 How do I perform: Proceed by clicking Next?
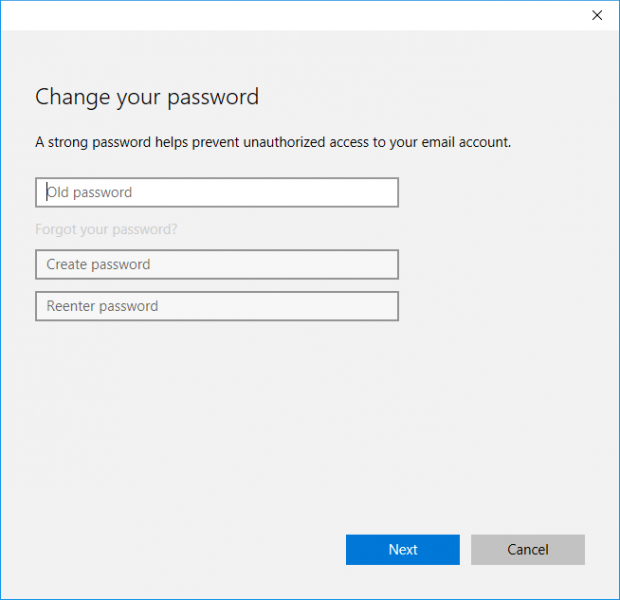click(x=403, y=549)
